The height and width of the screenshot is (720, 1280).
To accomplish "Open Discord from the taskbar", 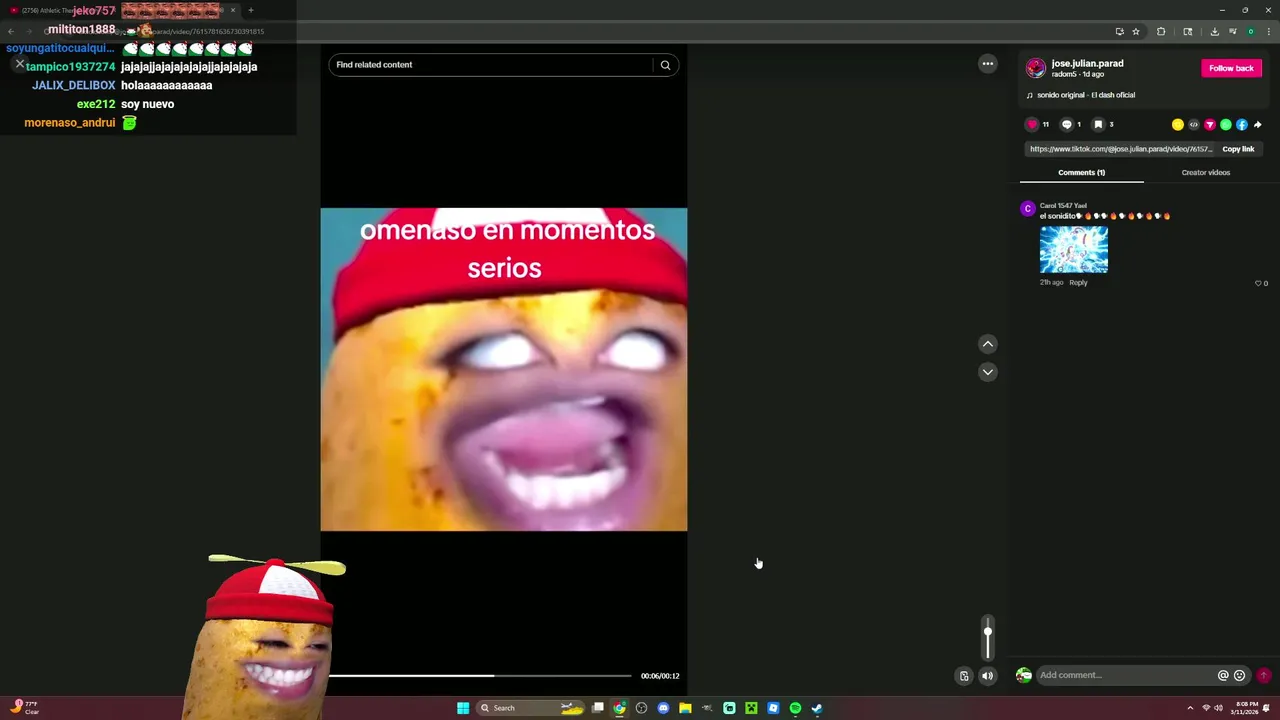I will pos(663,708).
